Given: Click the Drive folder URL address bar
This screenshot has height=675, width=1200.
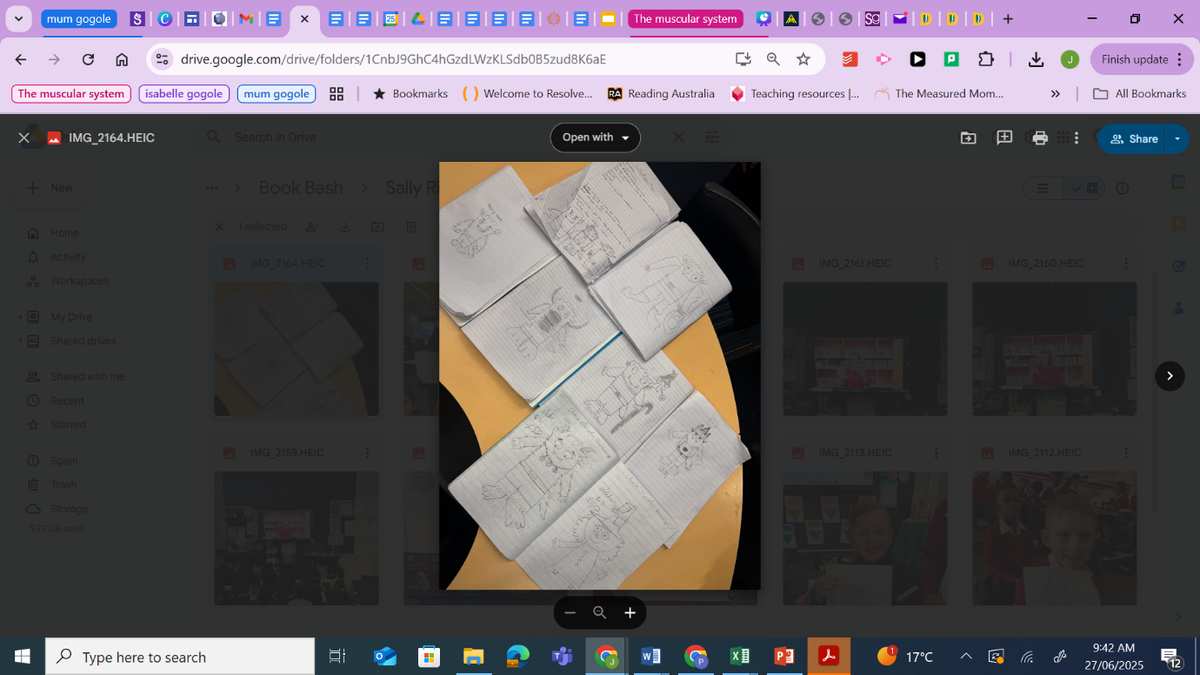Looking at the screenshot, I should [393, 60].
